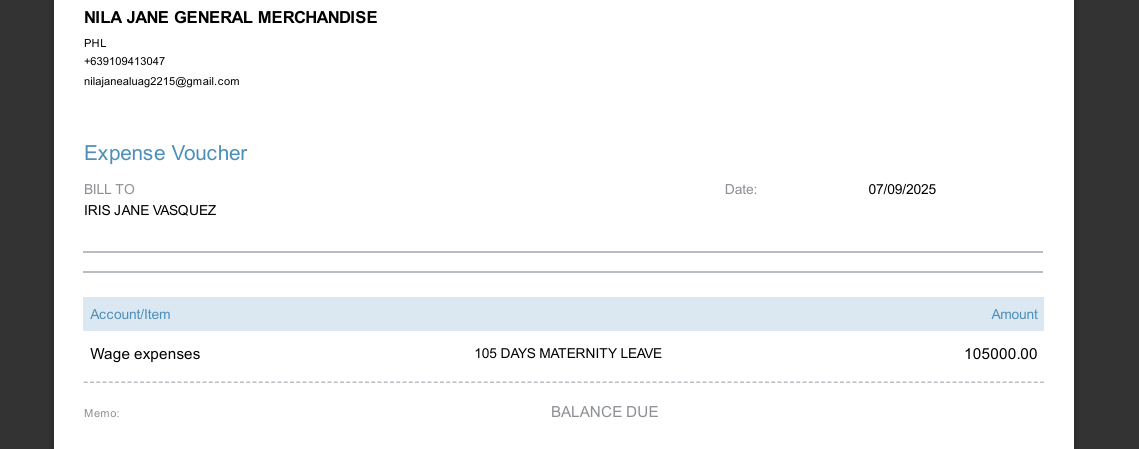The width and height of the screenshot is (1139, 449).
Task: Click the dark left margin outside the page
Action: click(x=26, y=224)
